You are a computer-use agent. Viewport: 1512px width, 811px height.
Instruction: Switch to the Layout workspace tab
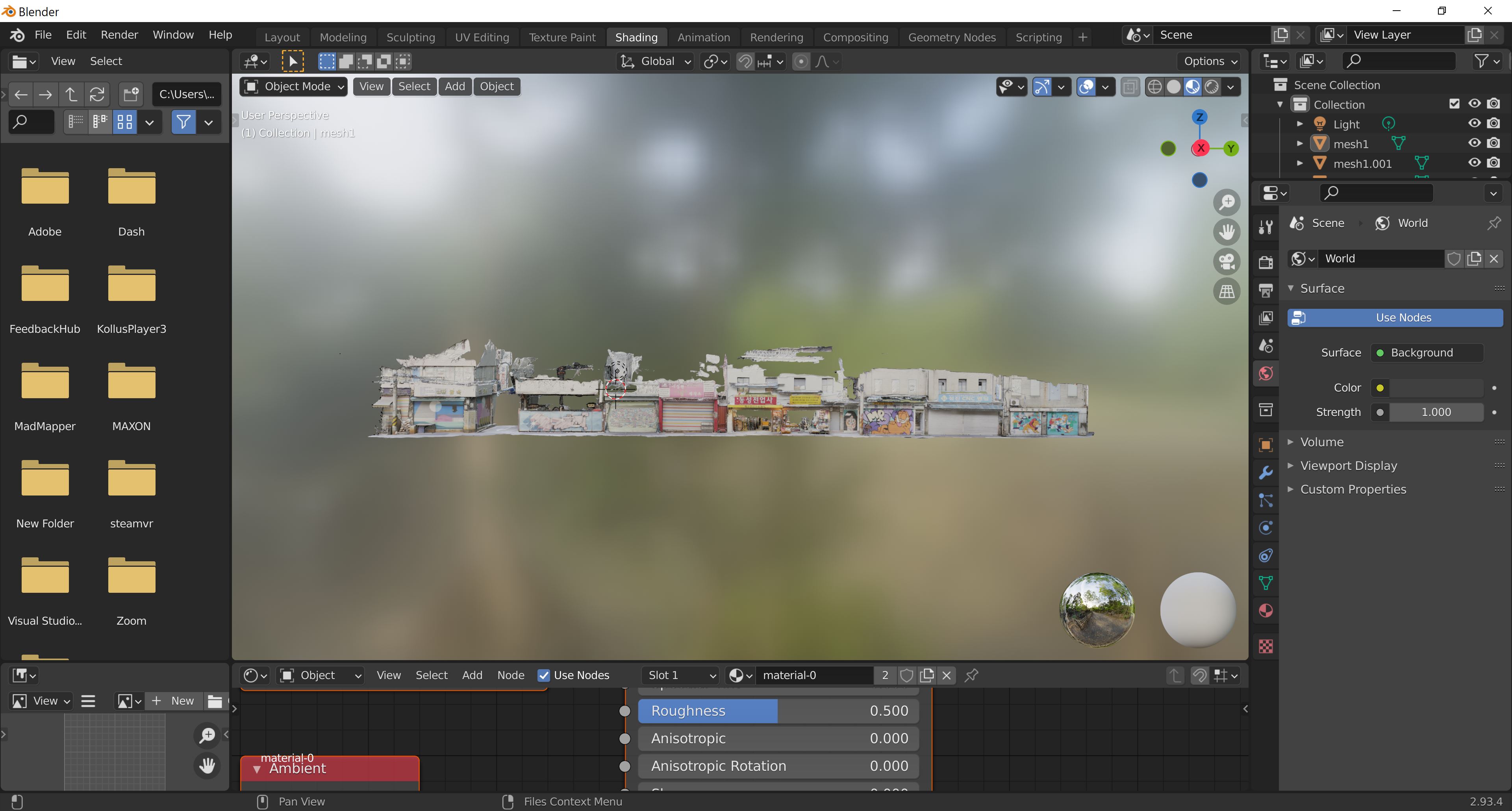(x=282, y=37)
